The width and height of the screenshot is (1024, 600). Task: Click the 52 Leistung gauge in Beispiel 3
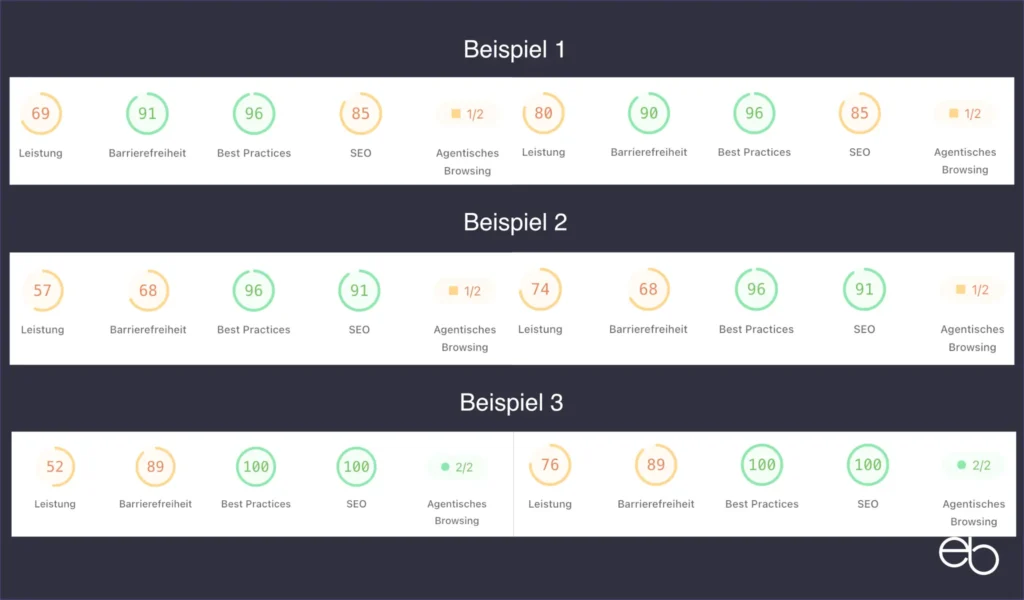(55, 466)
